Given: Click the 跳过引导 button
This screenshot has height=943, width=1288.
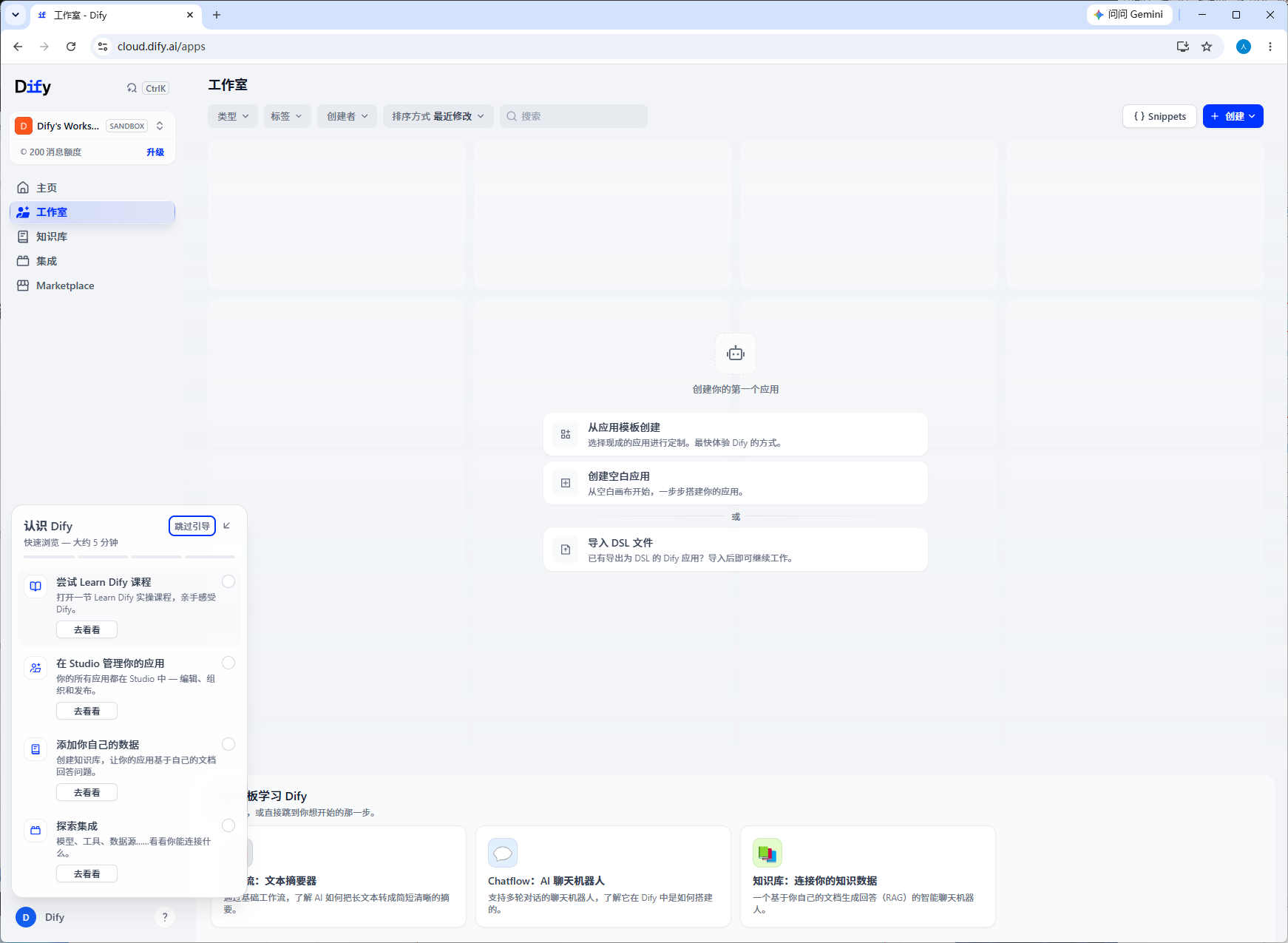Looking at the screenshot, I should 192,526.
